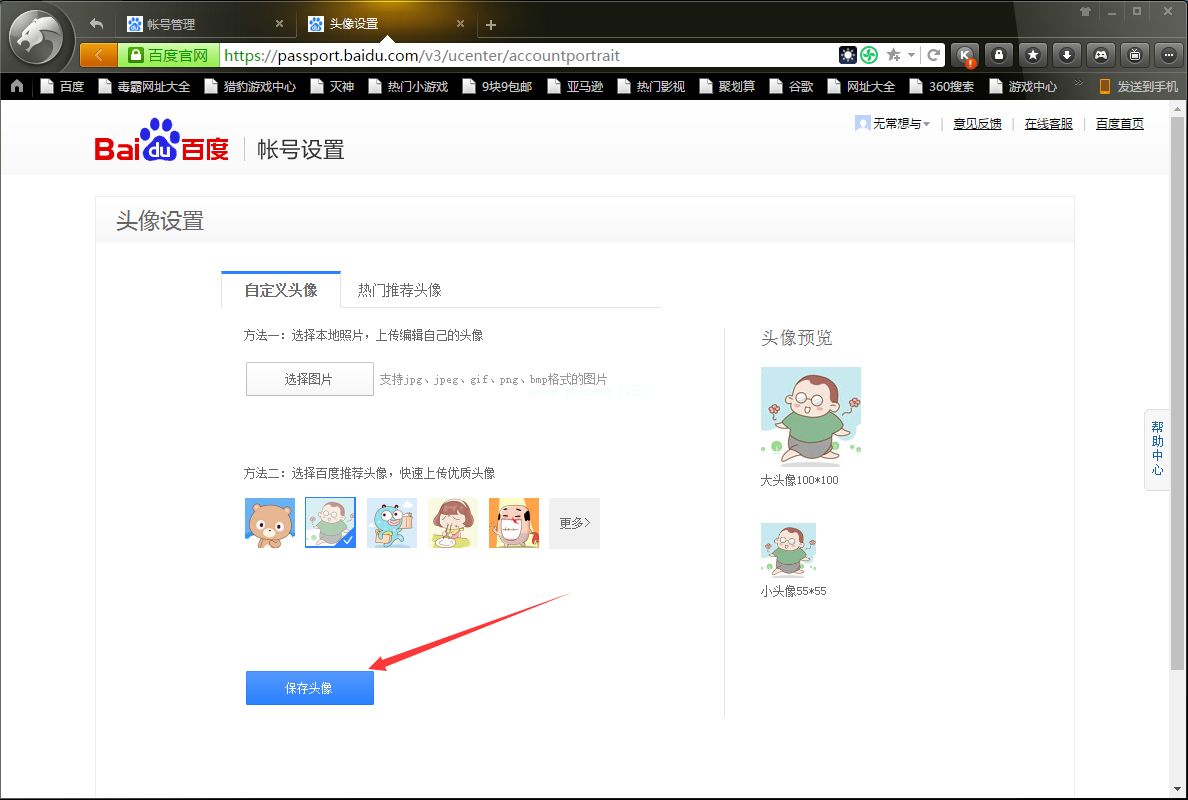Click the lock security icon in the toolbar

[998, 55]
